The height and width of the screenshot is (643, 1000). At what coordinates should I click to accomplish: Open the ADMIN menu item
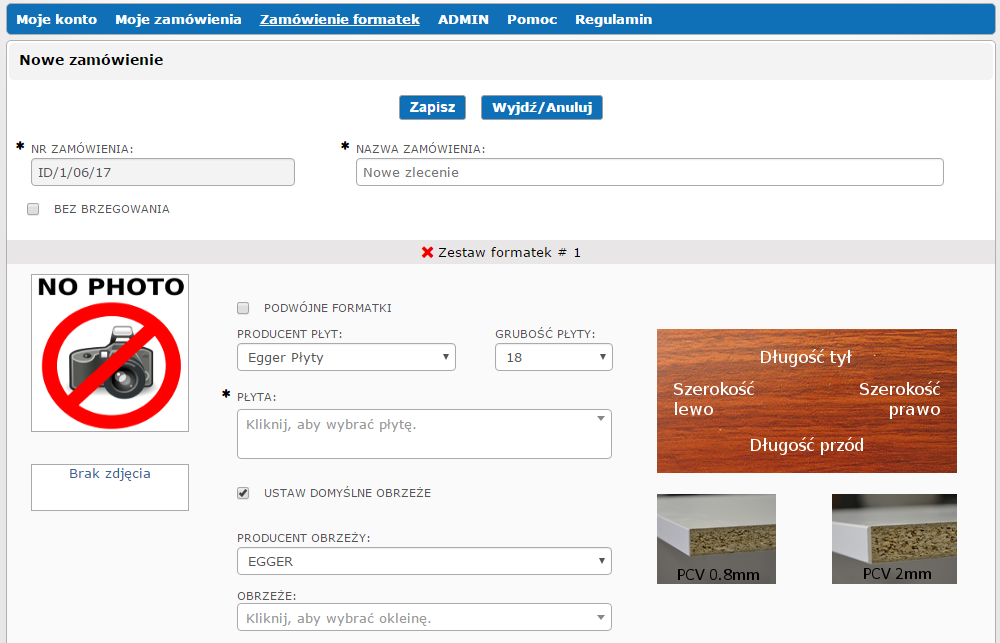coord(463,19)
